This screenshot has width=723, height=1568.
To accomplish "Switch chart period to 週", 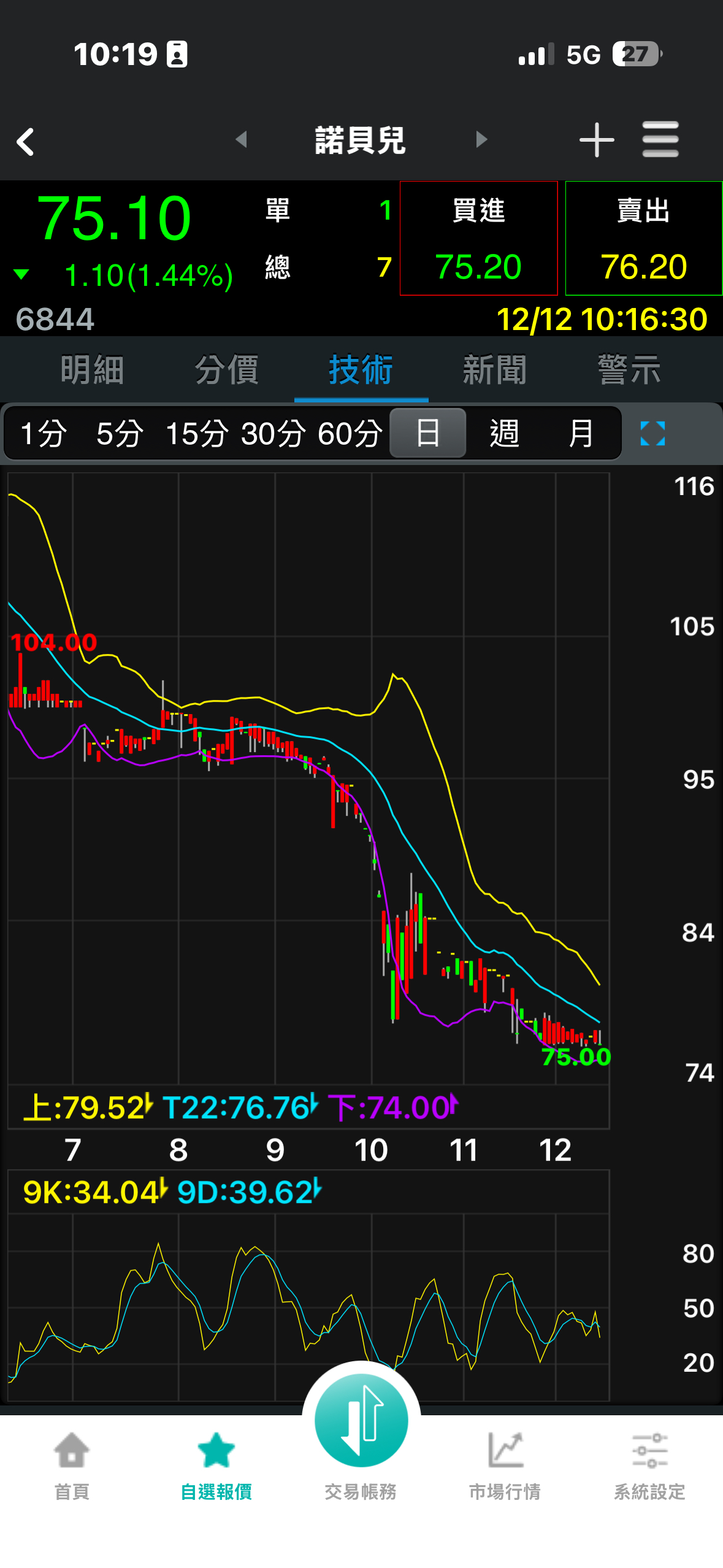I will pos(504,433).
